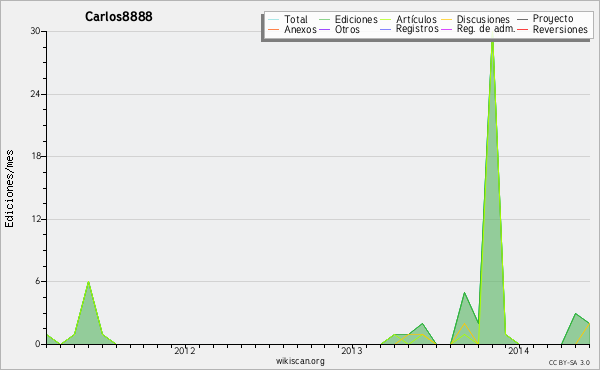The image size is (600, 370).
Task: Select the Ediciones legend label
Action: [356, 19]
